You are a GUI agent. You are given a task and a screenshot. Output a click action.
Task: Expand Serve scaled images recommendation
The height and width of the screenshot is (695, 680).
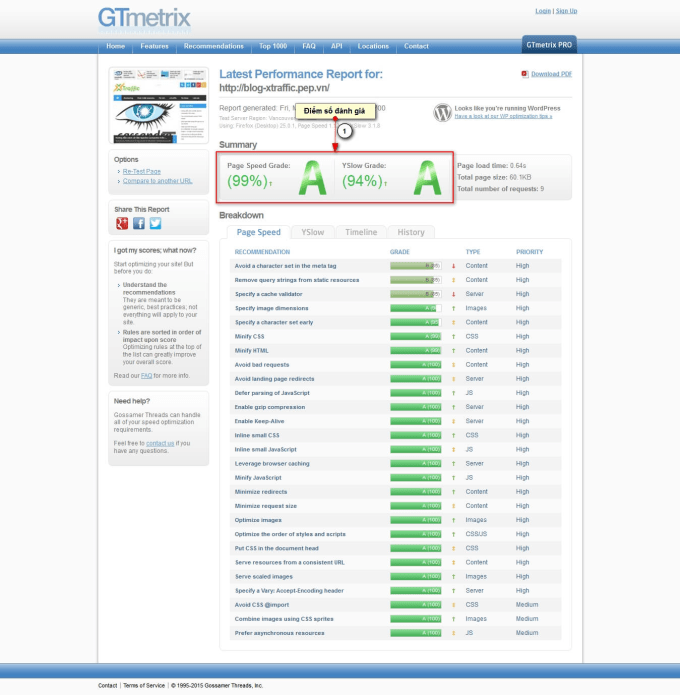[x=263, y=577]
